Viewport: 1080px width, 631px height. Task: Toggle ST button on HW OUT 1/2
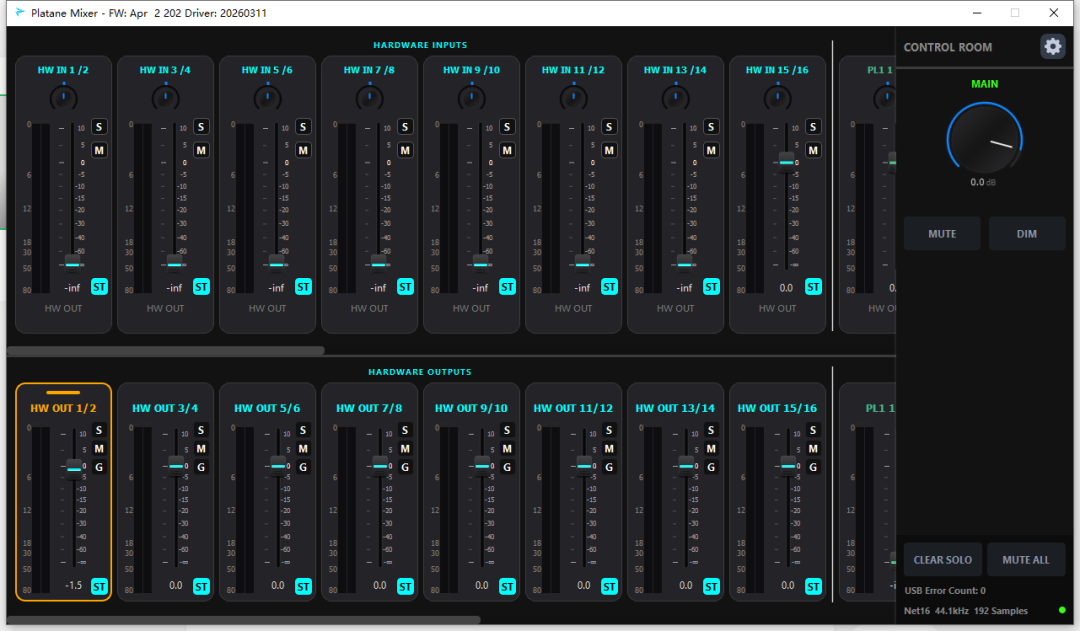coord(99,586)
